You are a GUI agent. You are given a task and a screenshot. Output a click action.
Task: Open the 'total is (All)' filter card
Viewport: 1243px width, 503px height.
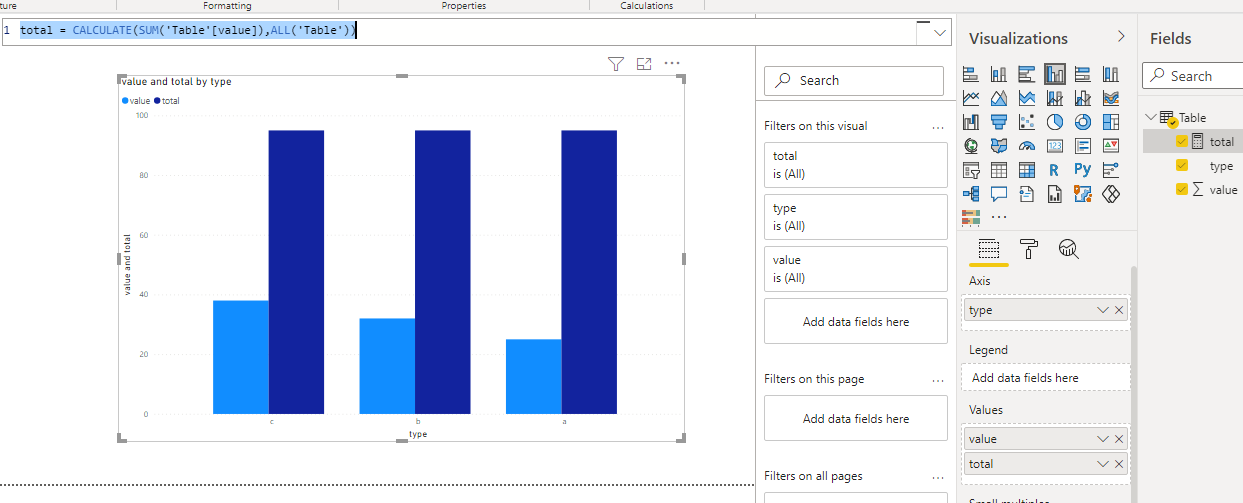pyautogui.click(x=856, y=165)
